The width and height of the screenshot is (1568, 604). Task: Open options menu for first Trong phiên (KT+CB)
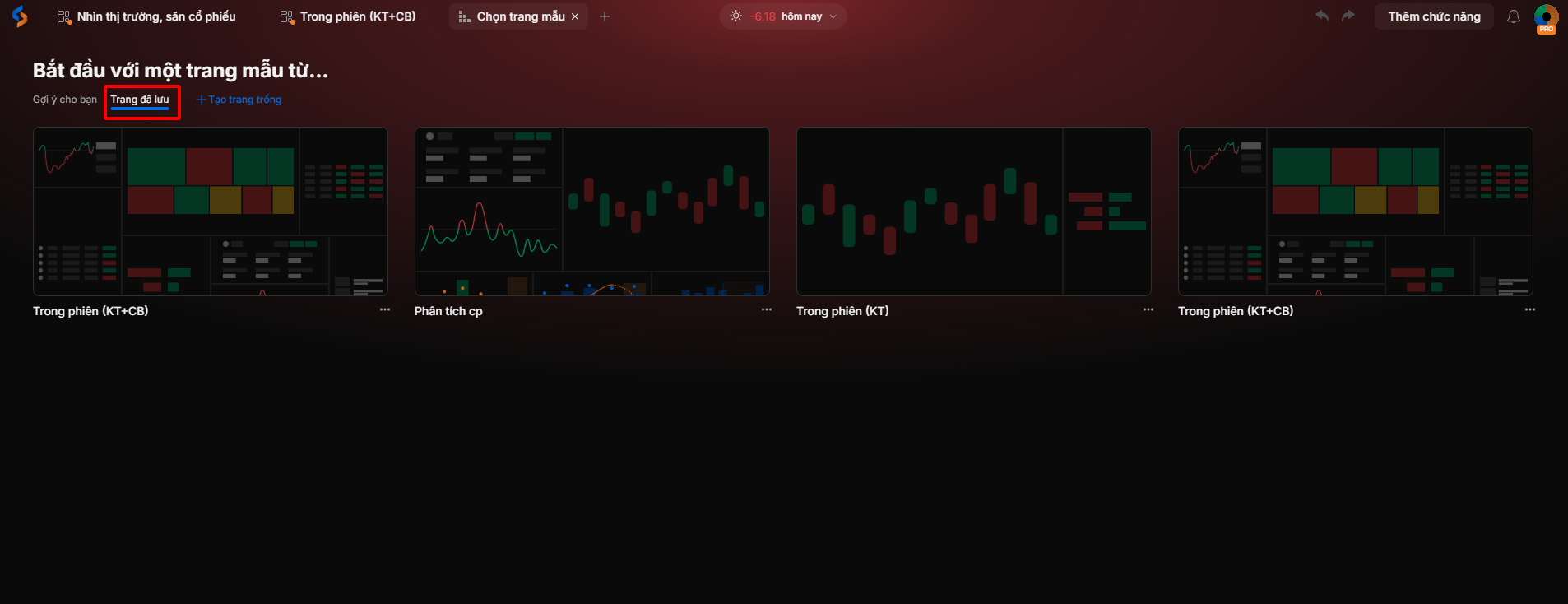[x=385, y=310]
